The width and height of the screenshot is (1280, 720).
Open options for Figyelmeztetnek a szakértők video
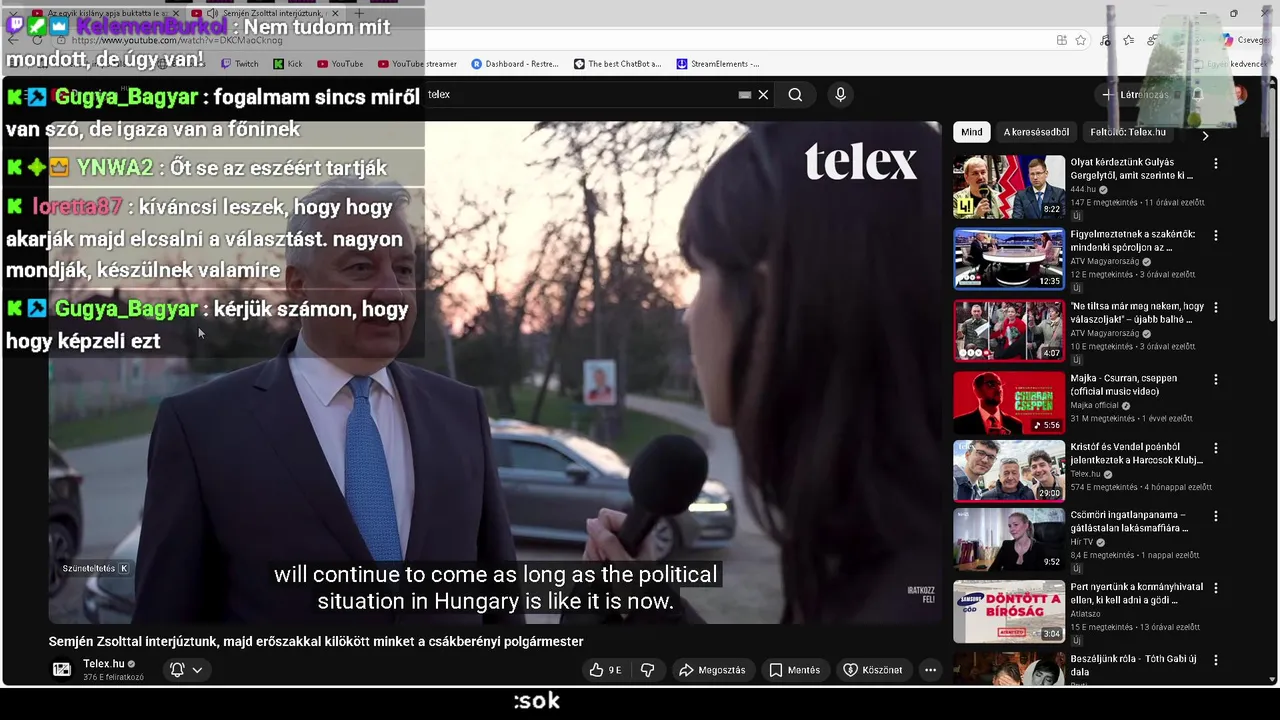[1216, 235]
